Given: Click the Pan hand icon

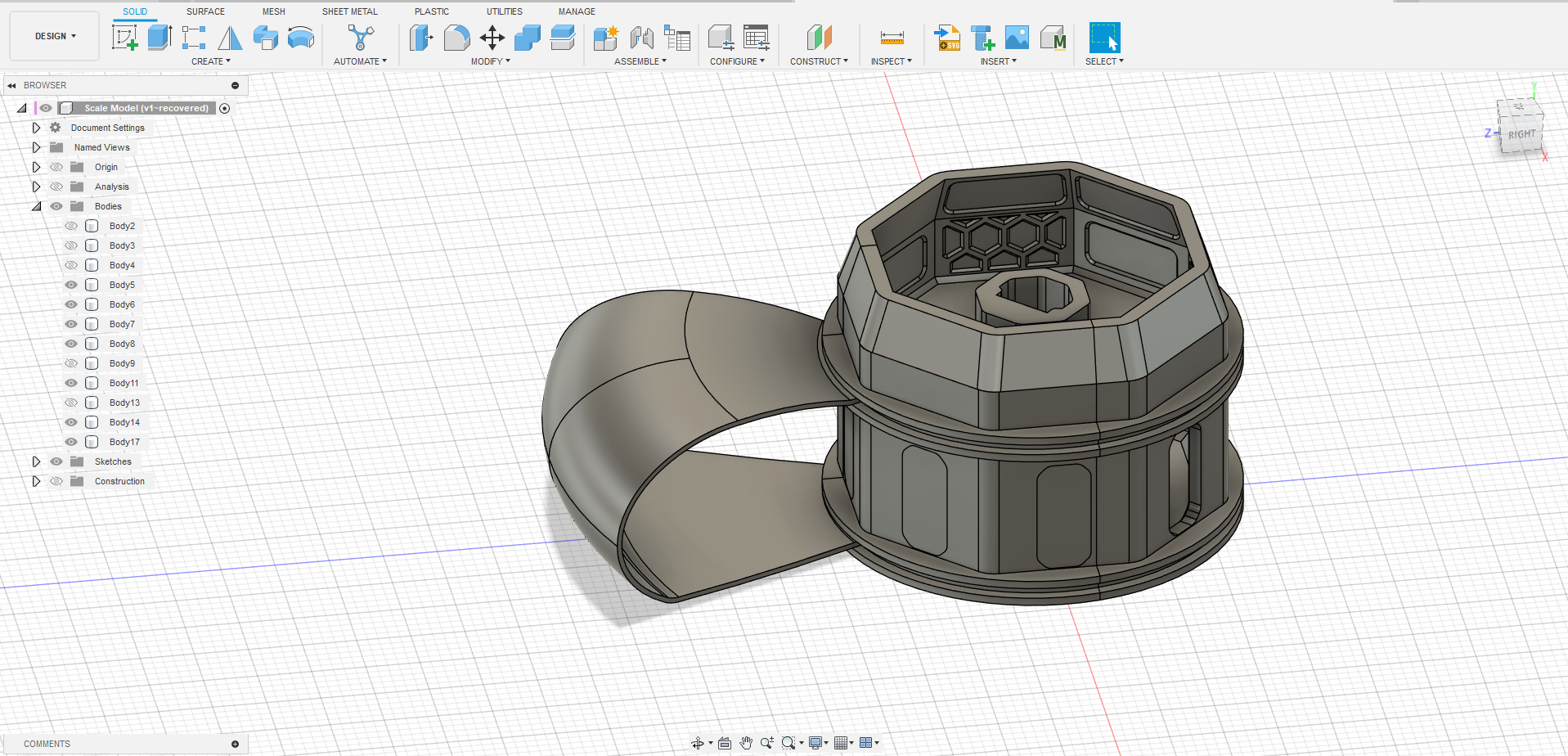Looking at the screenshot, I should 746,743.
